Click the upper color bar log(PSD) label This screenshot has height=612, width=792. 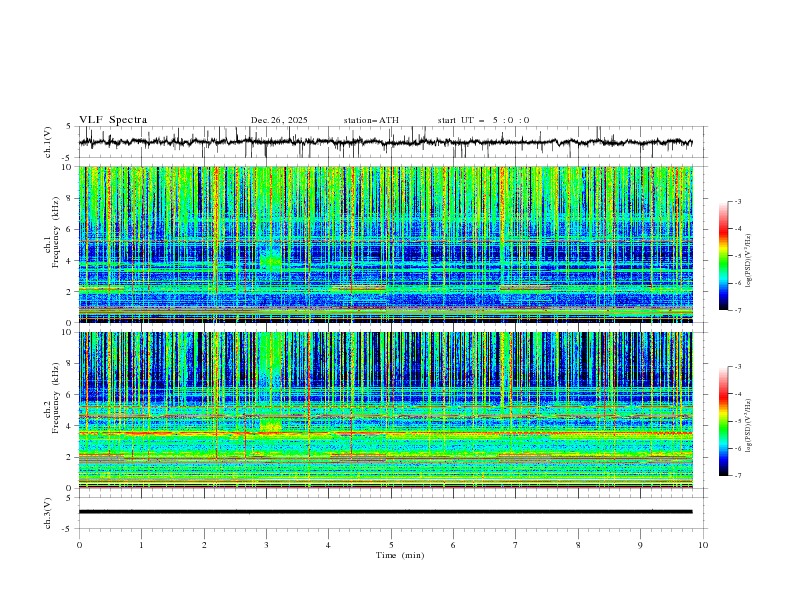(749, 256)
